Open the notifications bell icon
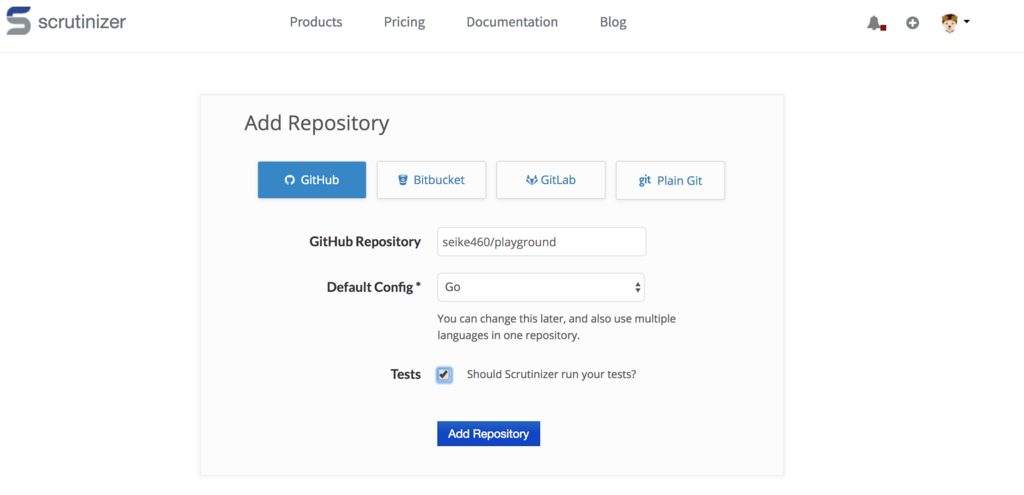The height and width of the screenshot is (495, 1024). coord(876,23)
